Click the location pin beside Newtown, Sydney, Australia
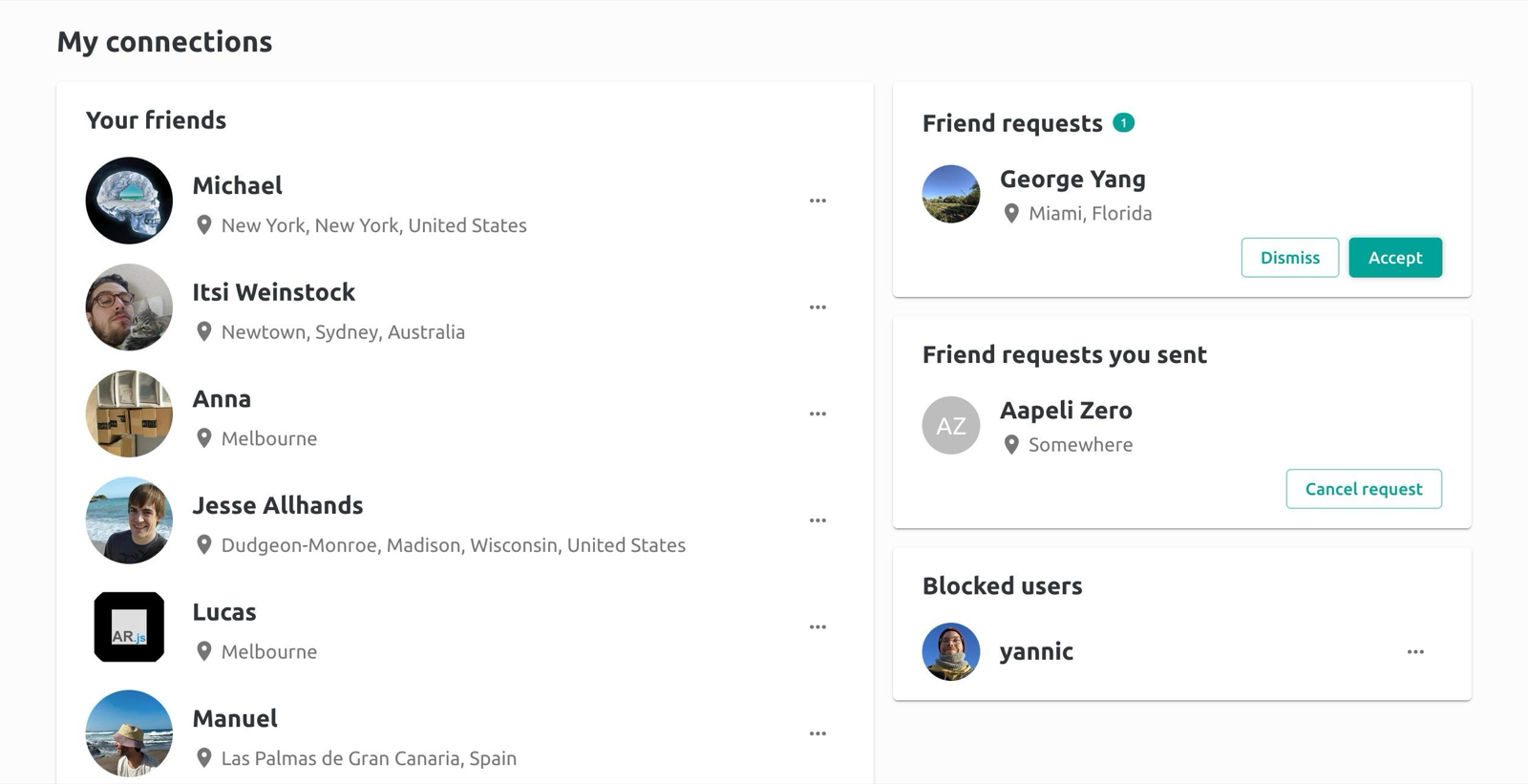The image size is (1528, 784). pyautogui.click(x=203, y=331)
